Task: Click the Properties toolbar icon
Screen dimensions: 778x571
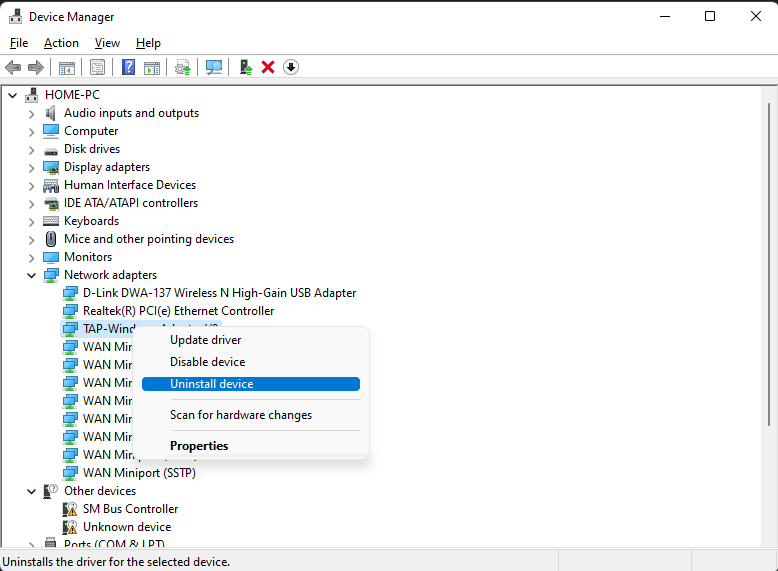Action: (x=97, y=67)
